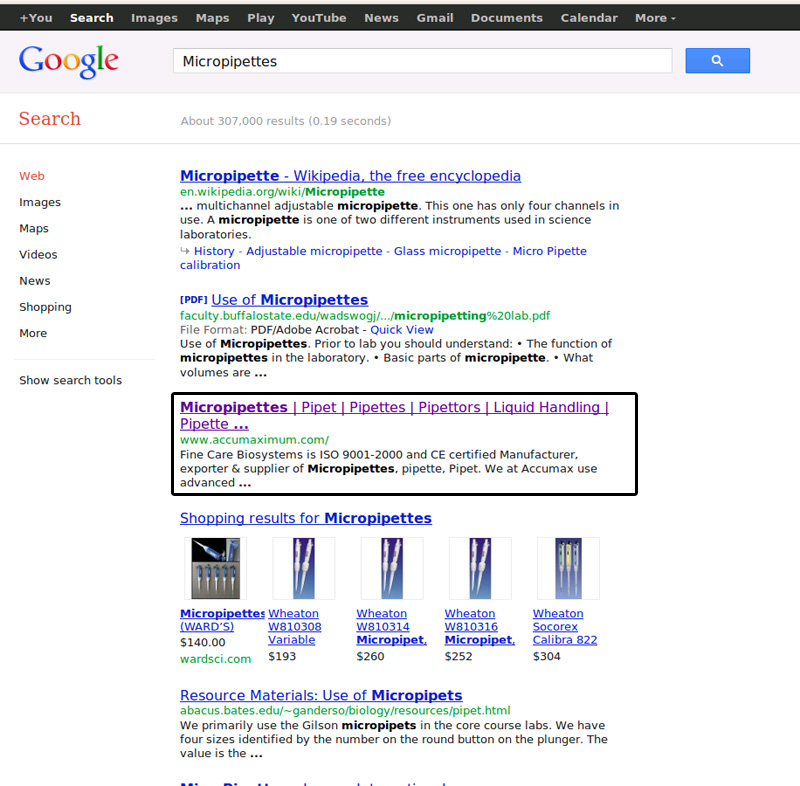Click the Wheaton Socorex Calibra thumbnail

pyautogui.click(x=568, y=568)
